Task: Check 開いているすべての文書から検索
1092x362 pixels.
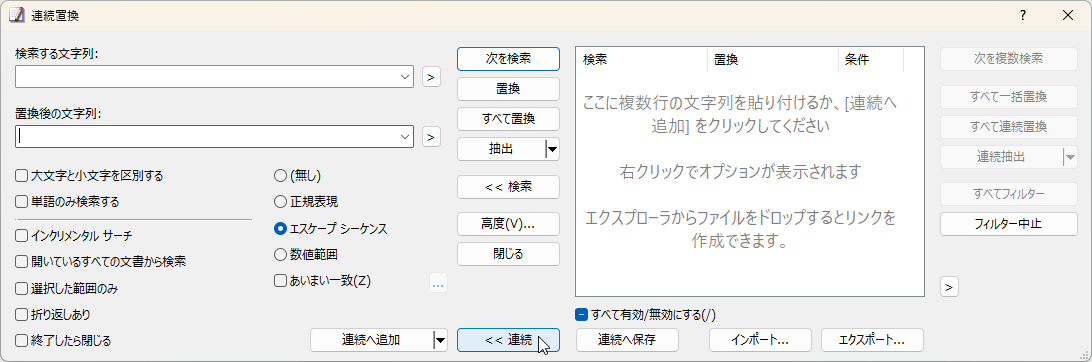Action: [x=100, y=262]
